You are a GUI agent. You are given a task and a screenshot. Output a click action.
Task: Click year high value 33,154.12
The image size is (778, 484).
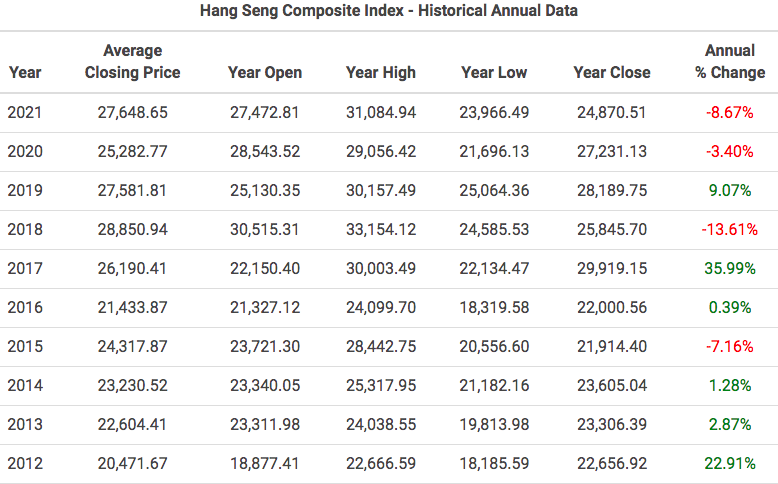pyautogui.click(x=381, y=229)
